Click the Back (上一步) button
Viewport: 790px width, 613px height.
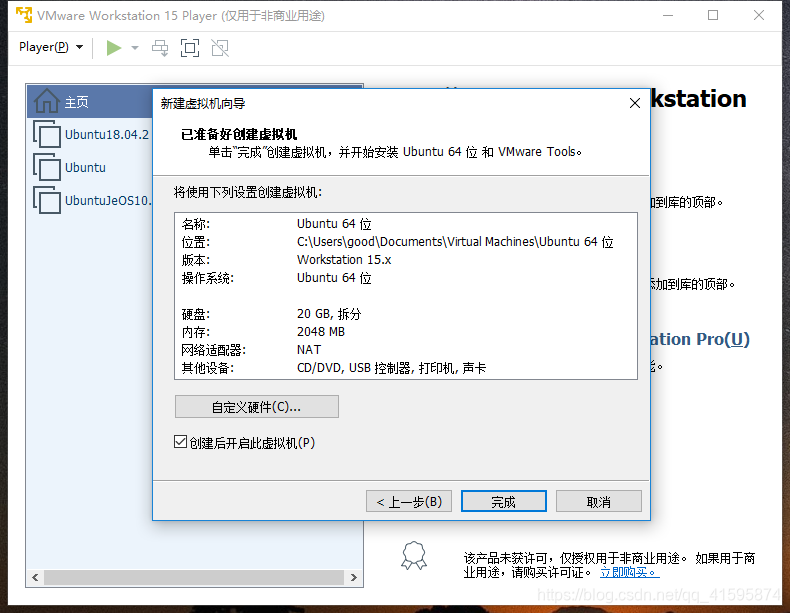coord(409,502)
